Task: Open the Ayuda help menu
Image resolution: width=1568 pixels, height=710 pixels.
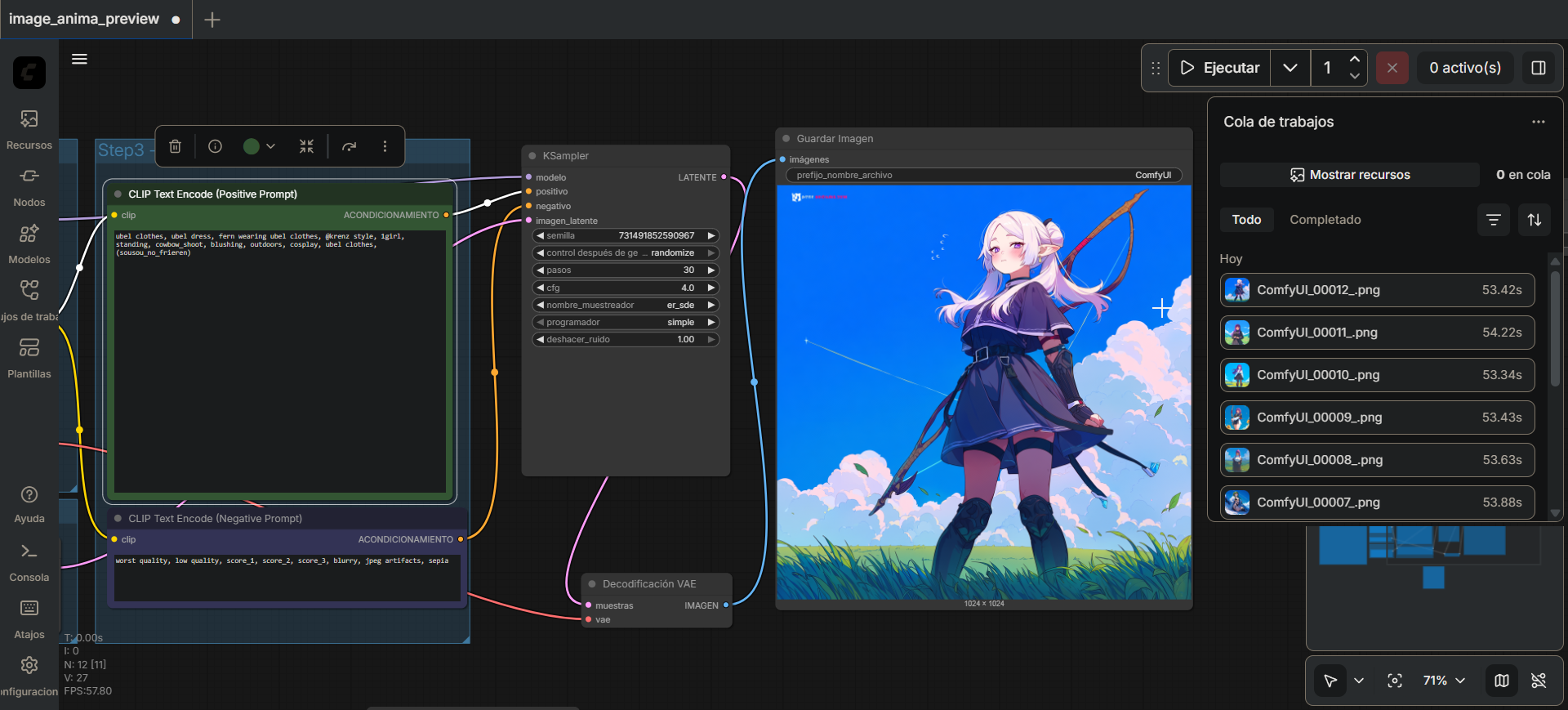Action: point(29,504)
